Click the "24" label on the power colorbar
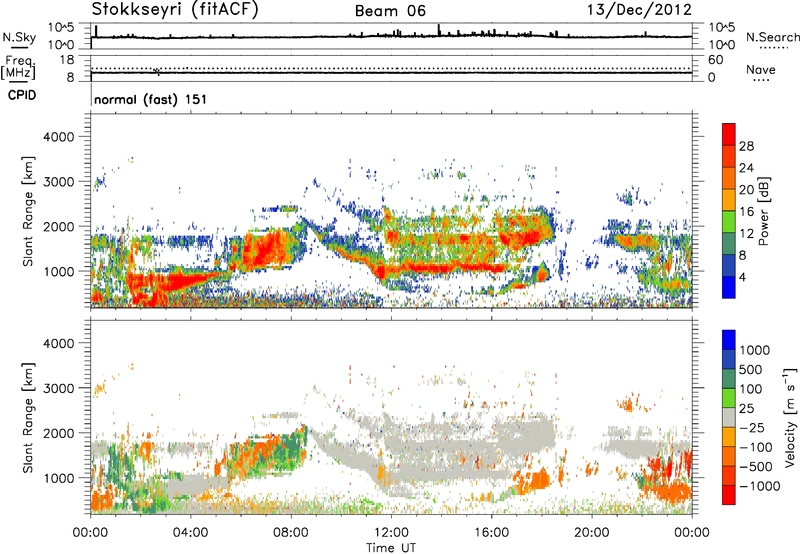Screen dimensions: 800x554 point(746,168)
